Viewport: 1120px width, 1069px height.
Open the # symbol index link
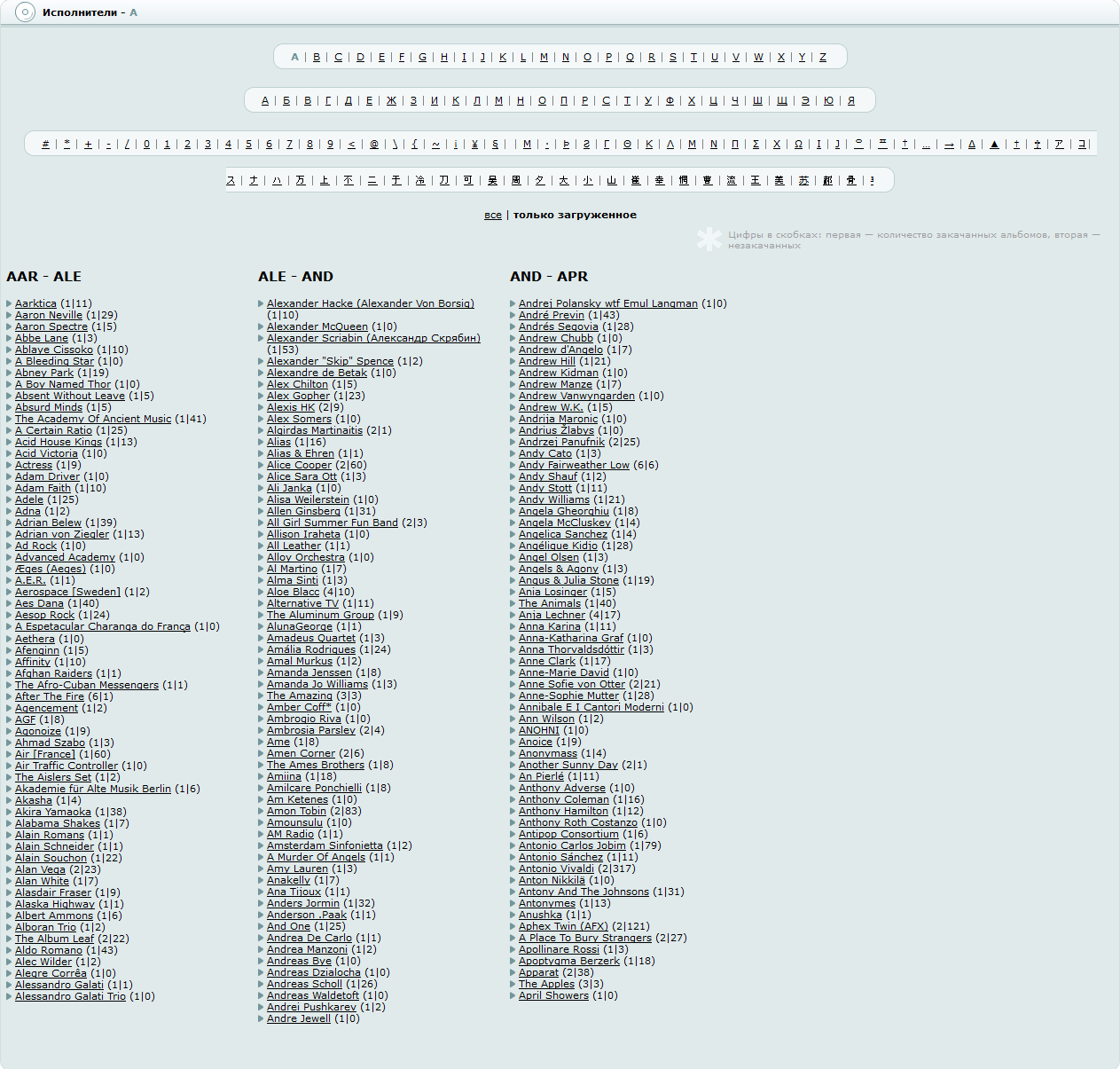point(45,144)
